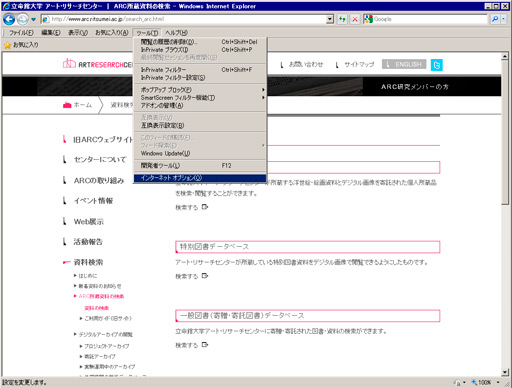Expand ポップアップ ブロック submenu
The height and width of the screenshot is (388, 512).
(200, 90)
